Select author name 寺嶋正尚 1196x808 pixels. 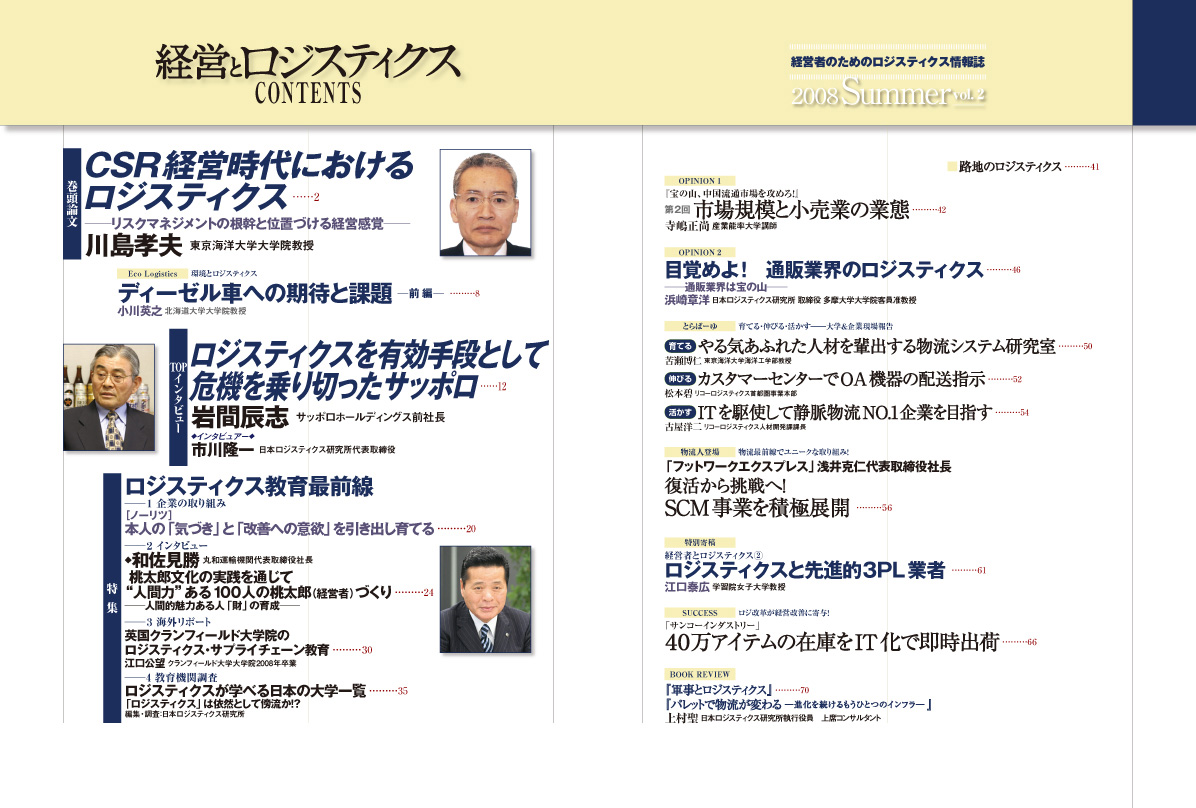pos(686,226)
